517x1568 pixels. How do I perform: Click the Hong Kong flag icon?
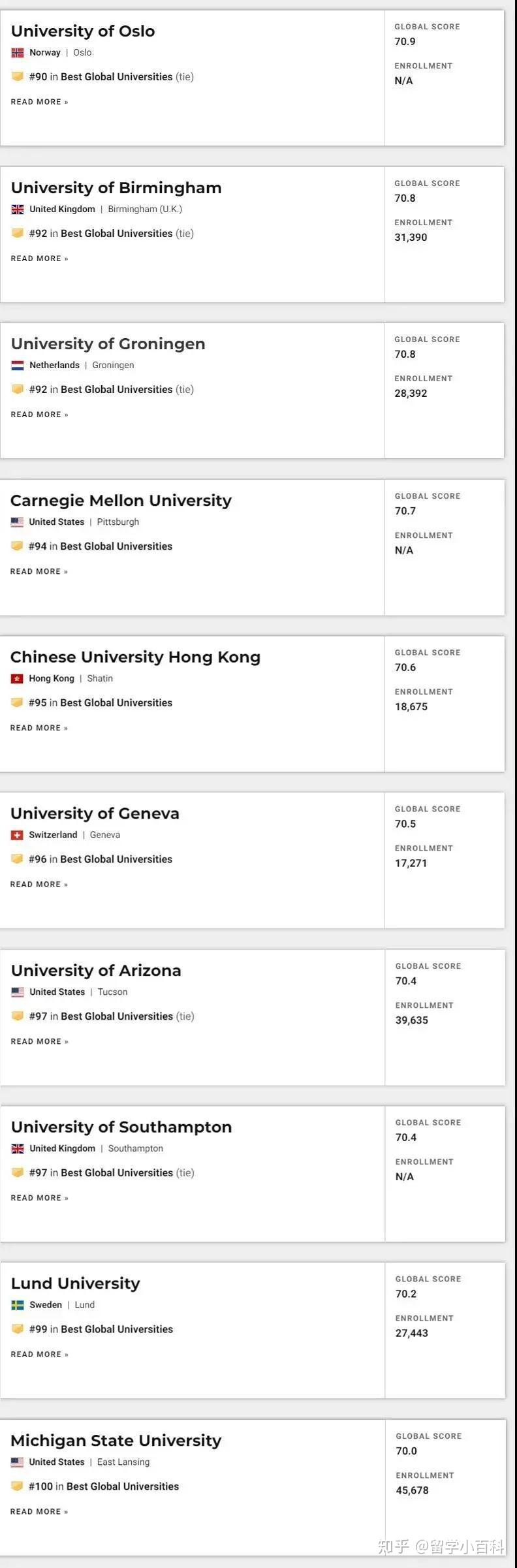(x=17, y=679)
